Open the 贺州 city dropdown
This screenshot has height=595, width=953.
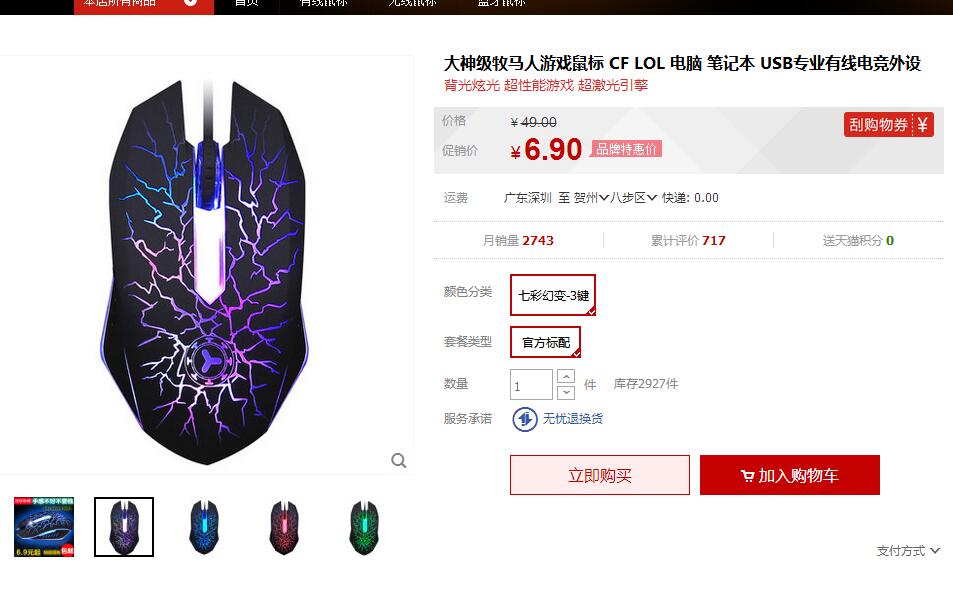tap(591, 198)
